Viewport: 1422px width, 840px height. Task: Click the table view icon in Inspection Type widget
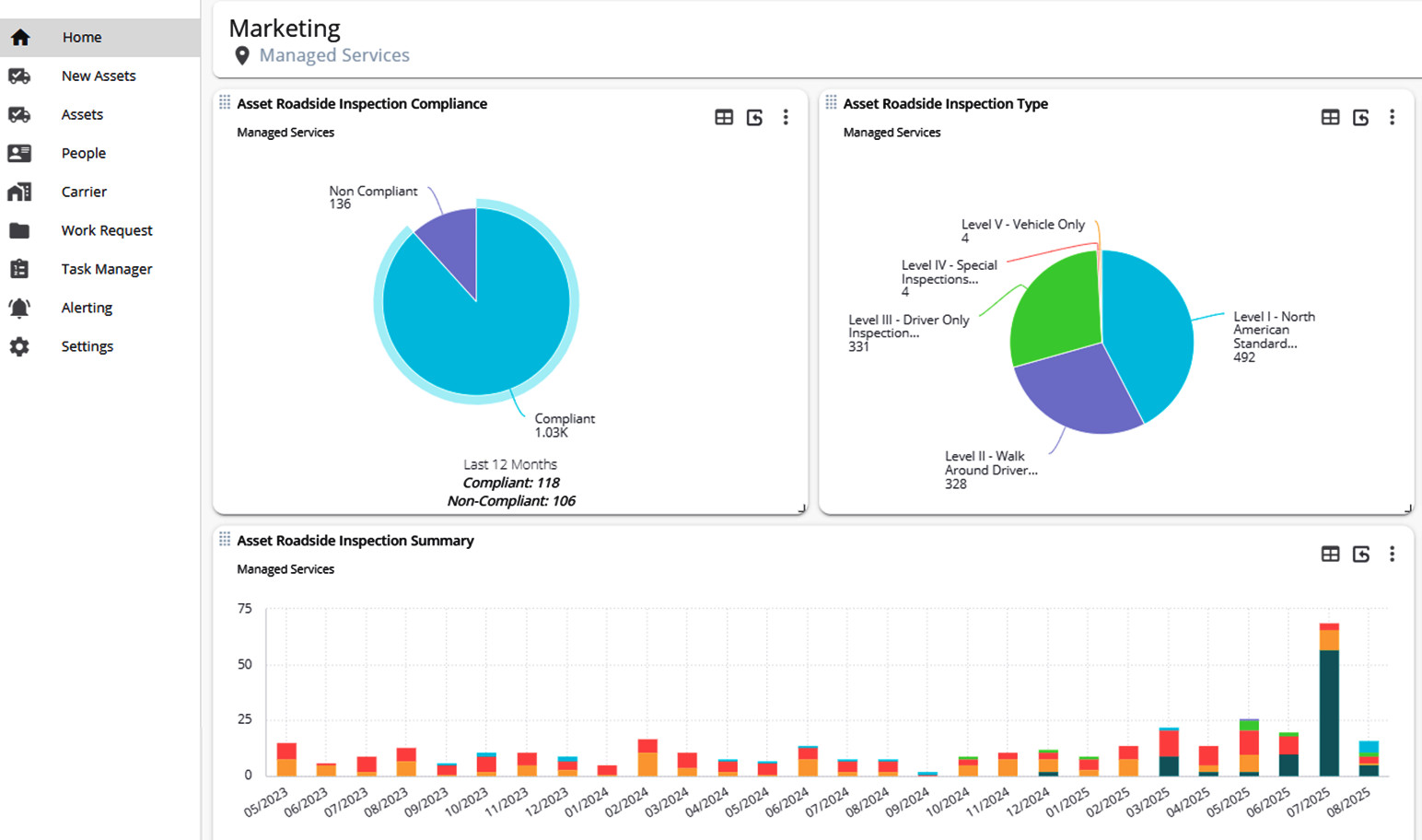[x=1330, y=117]
